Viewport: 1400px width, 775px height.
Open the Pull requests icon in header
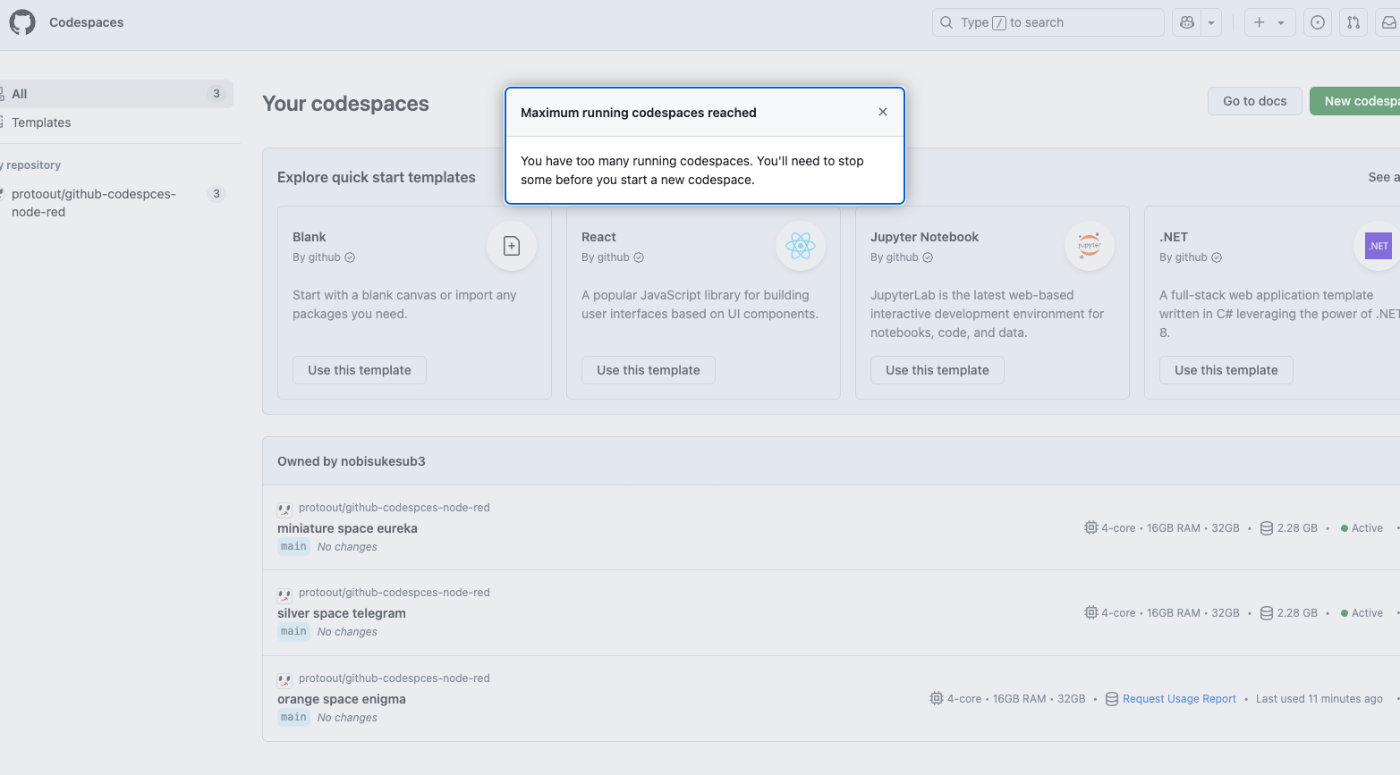click(x=1353, y=22)
